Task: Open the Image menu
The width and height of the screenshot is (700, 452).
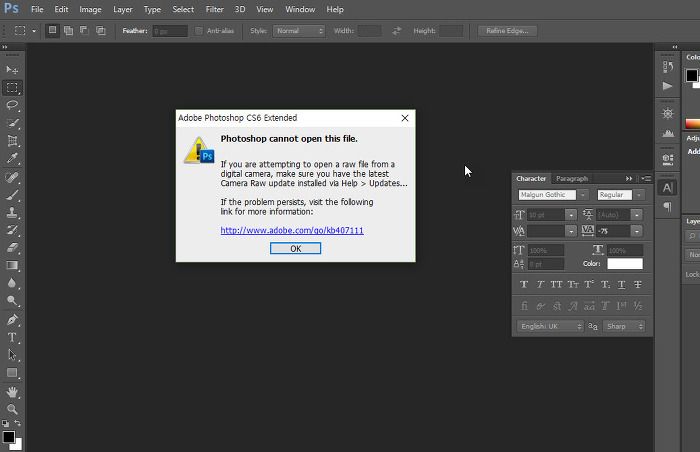Action: tap(90, 9)
